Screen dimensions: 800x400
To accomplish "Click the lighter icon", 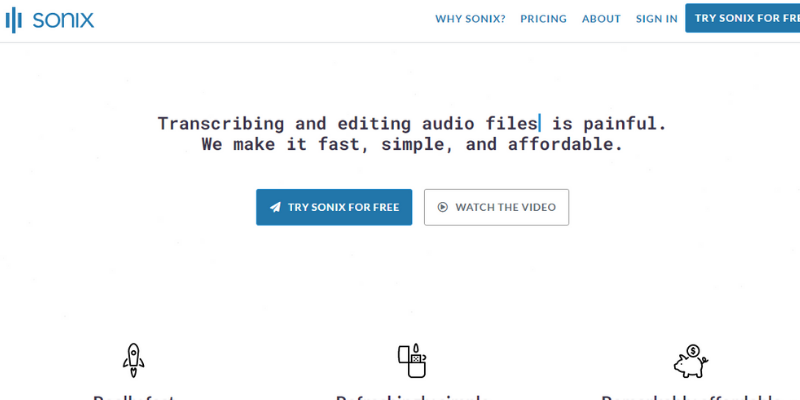I will tap(412, 360).
